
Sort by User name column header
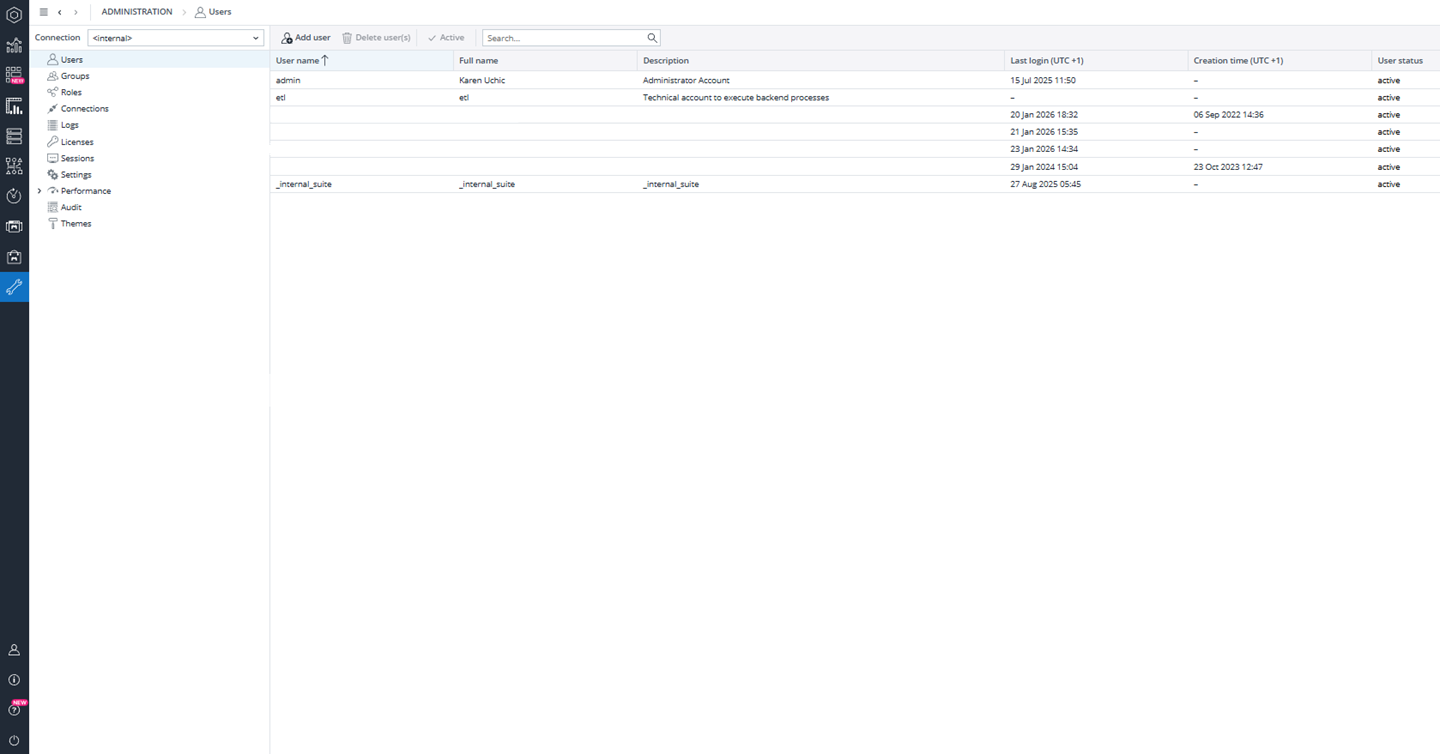pyautogui.click(x=297, y=61)
